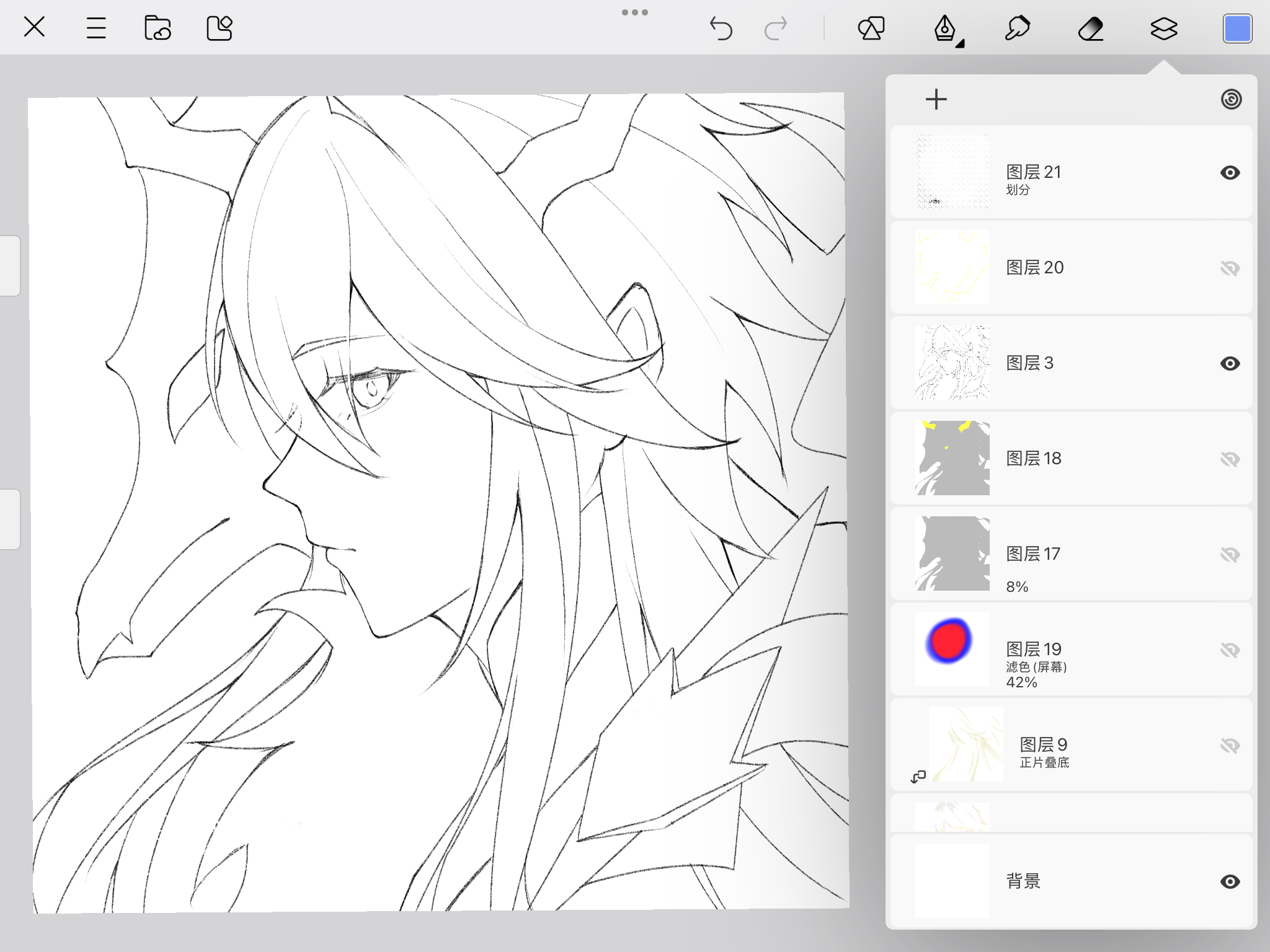Click the 图层 3 layer name
Image resolution: width=1270 pixels, height=952 pixels.
1029,363
